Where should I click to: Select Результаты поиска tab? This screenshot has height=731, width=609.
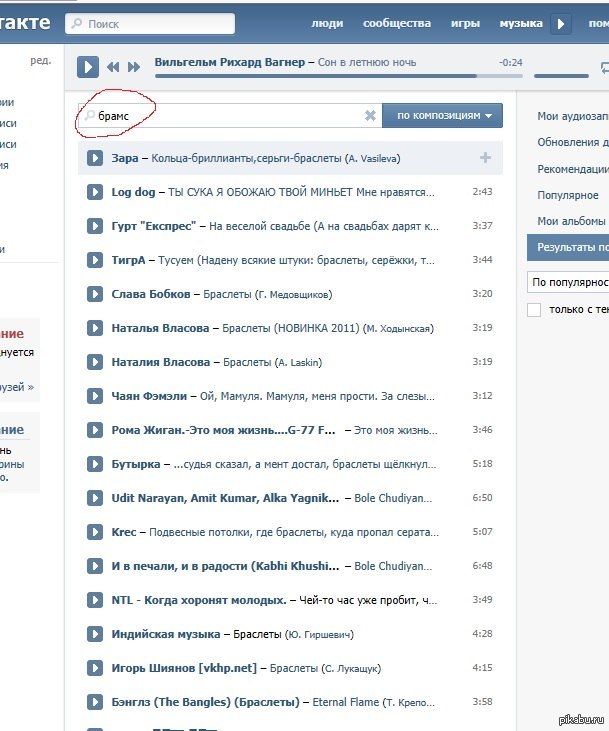click(x=568, y=248)
